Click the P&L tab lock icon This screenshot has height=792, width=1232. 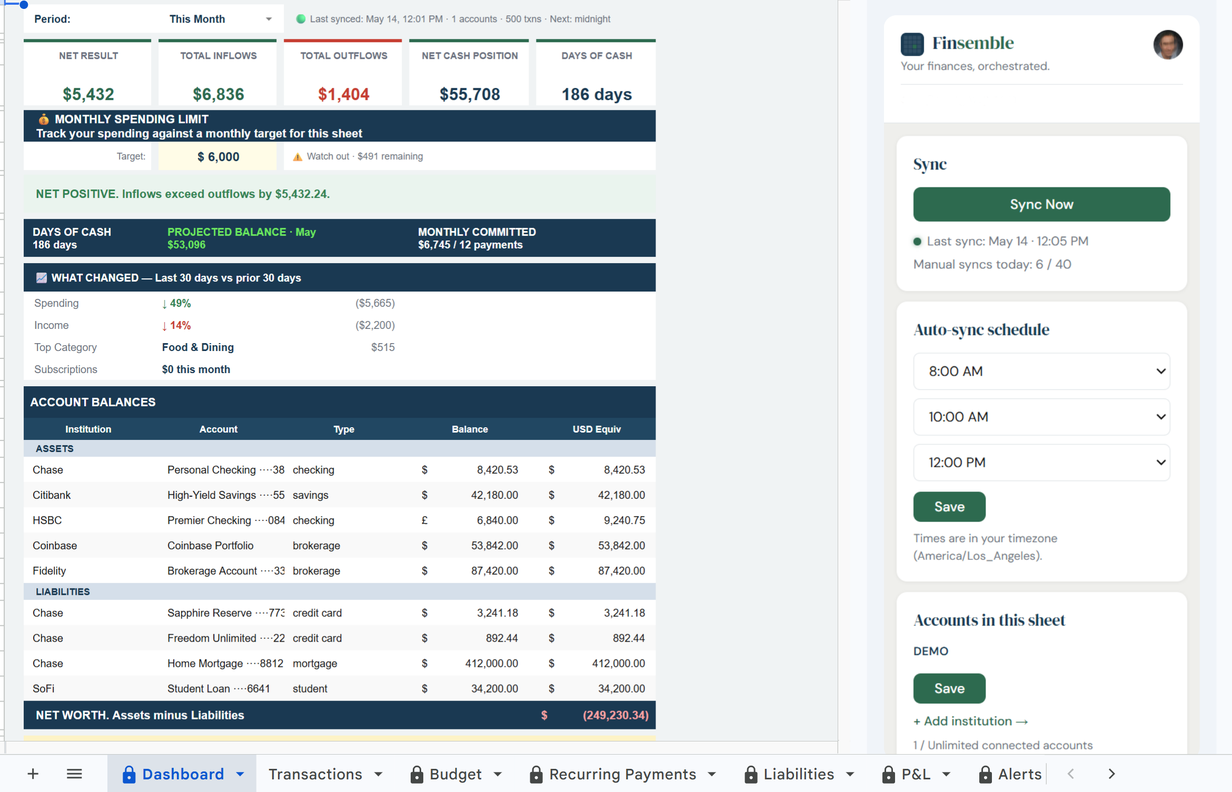[888, 774]
